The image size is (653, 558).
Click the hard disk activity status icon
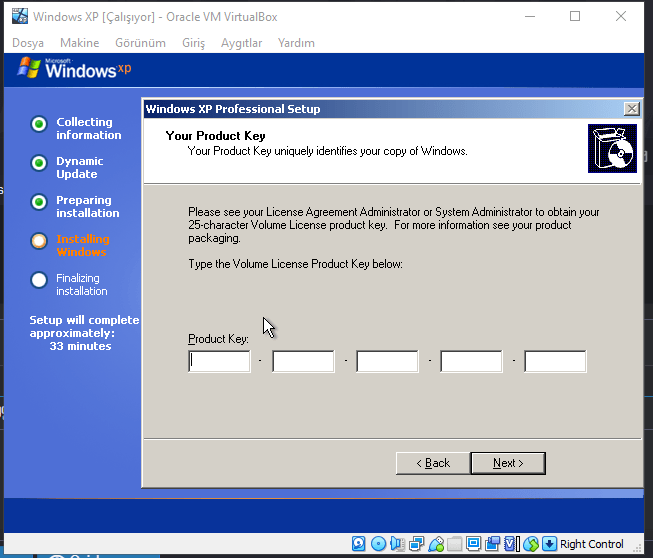(359, 544)
